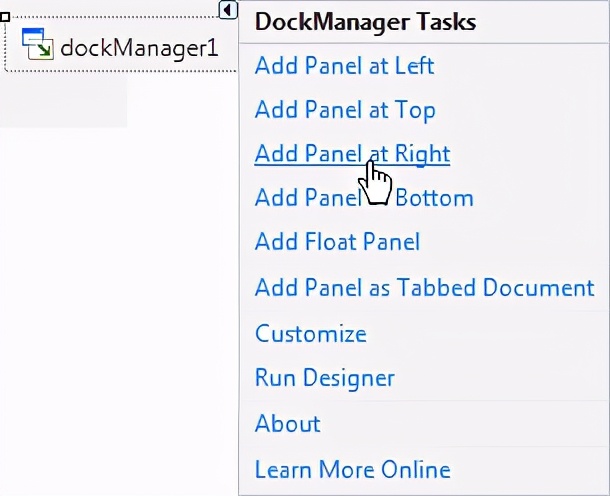The image size is (610, 496).
Task: Launch Run Designer
Action: [x=324, y=378]
